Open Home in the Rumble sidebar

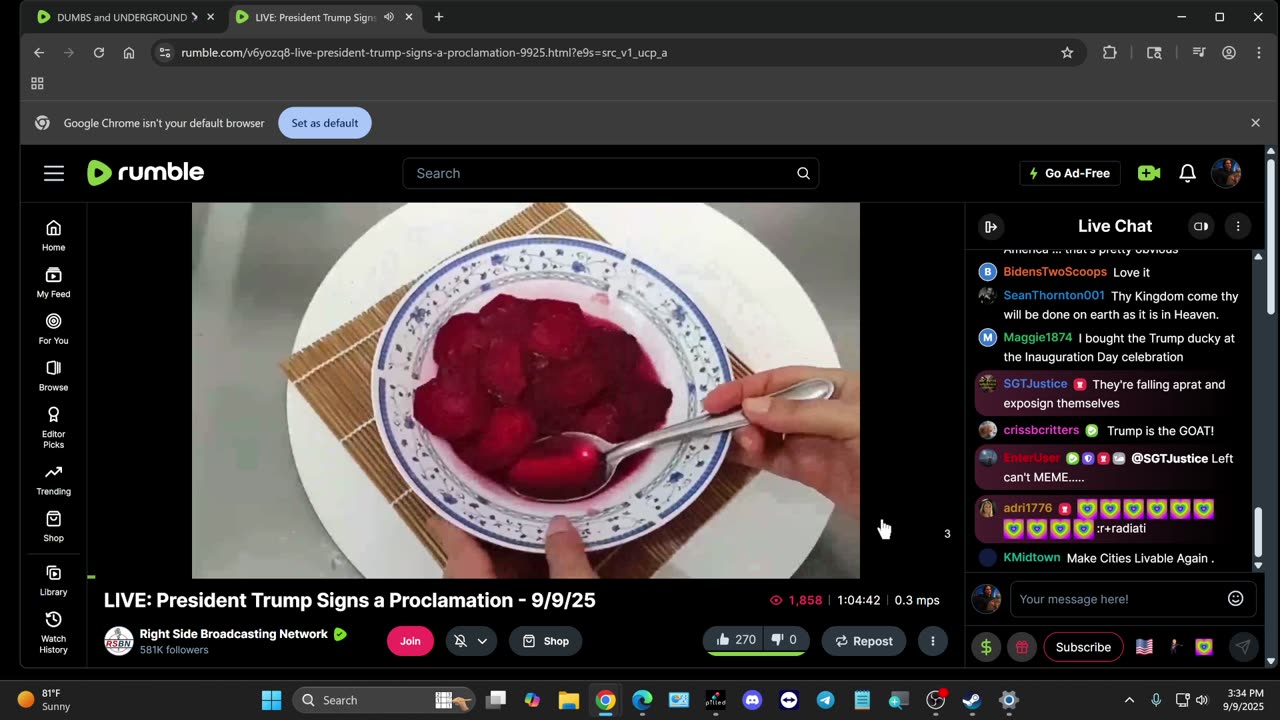(x=54, y=236)
